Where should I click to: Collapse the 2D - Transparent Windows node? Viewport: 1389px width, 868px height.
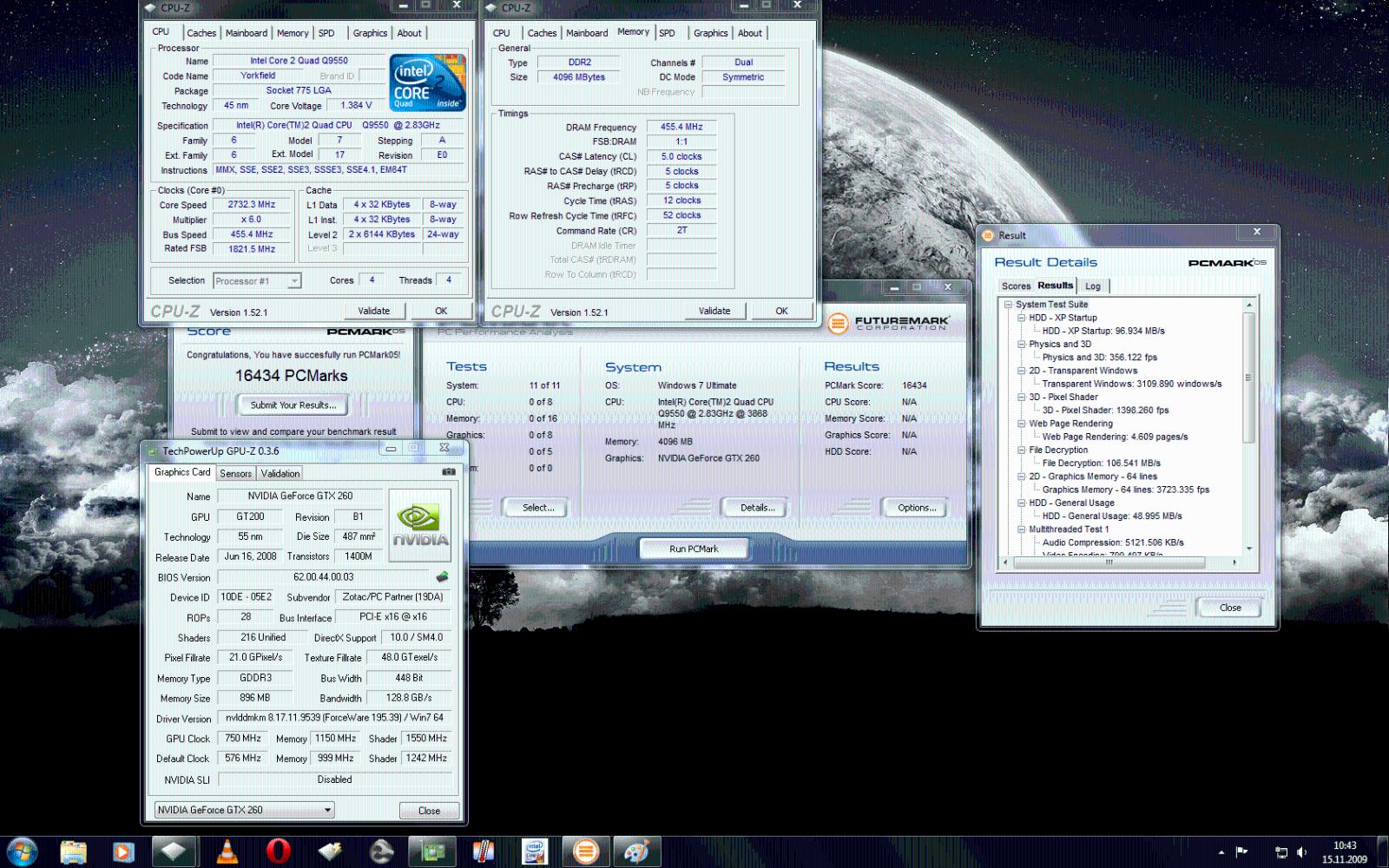1021,371
